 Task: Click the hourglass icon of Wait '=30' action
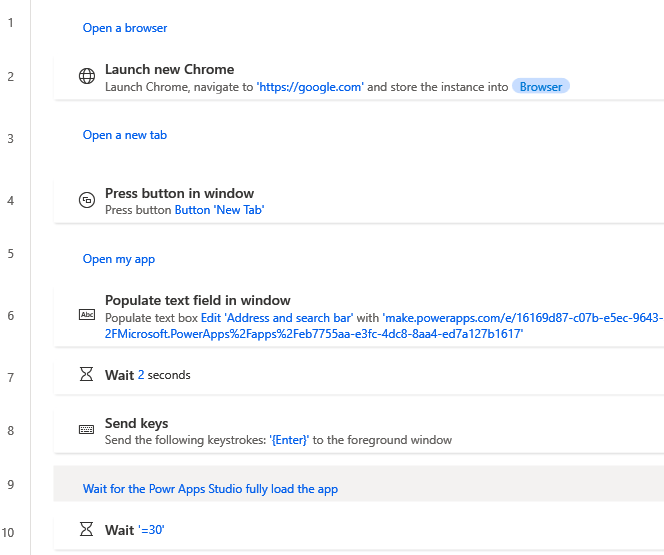coord(86,529)
